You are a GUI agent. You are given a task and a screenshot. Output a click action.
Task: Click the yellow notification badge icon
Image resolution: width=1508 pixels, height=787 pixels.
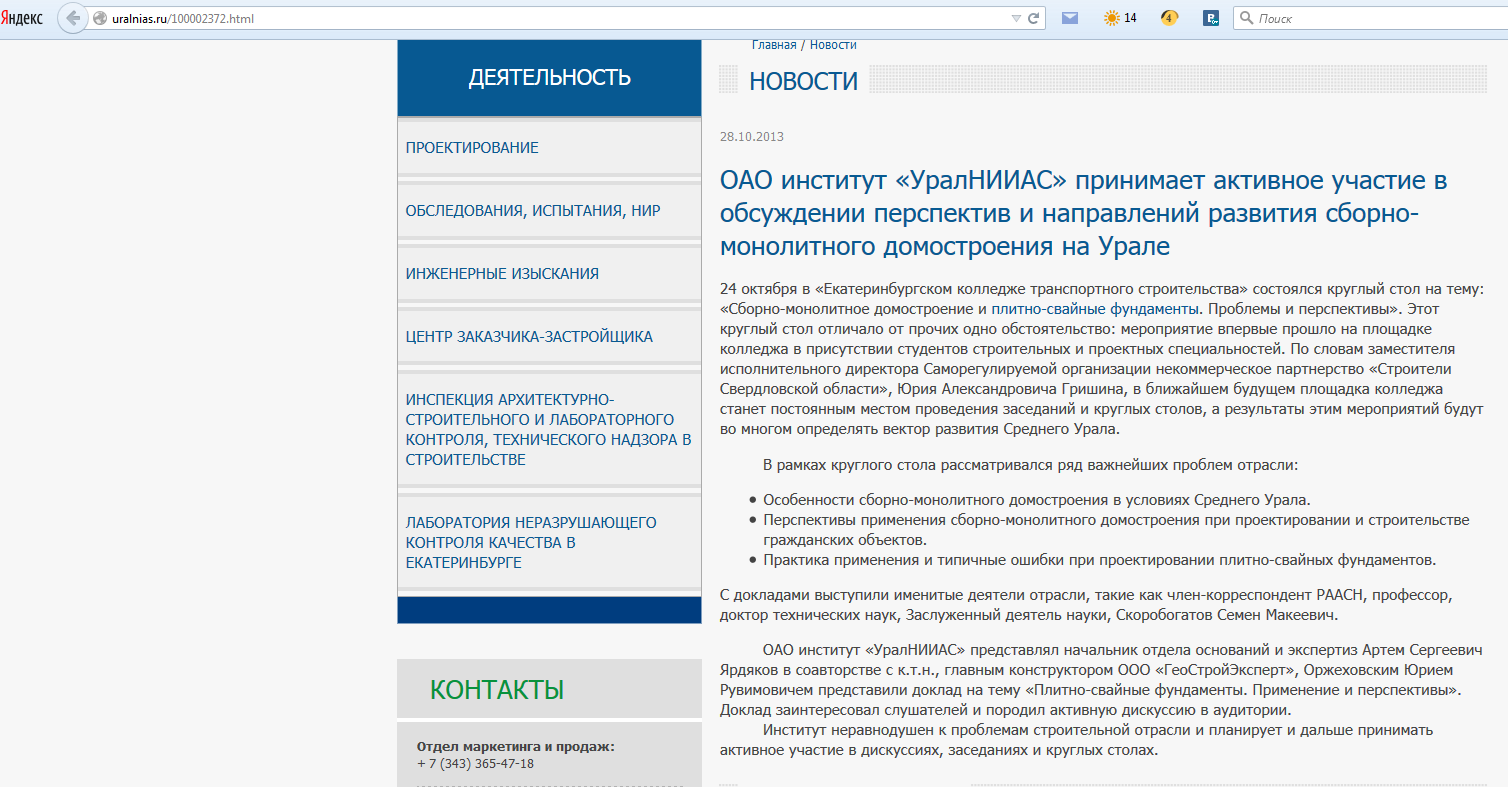[1168, 18]
